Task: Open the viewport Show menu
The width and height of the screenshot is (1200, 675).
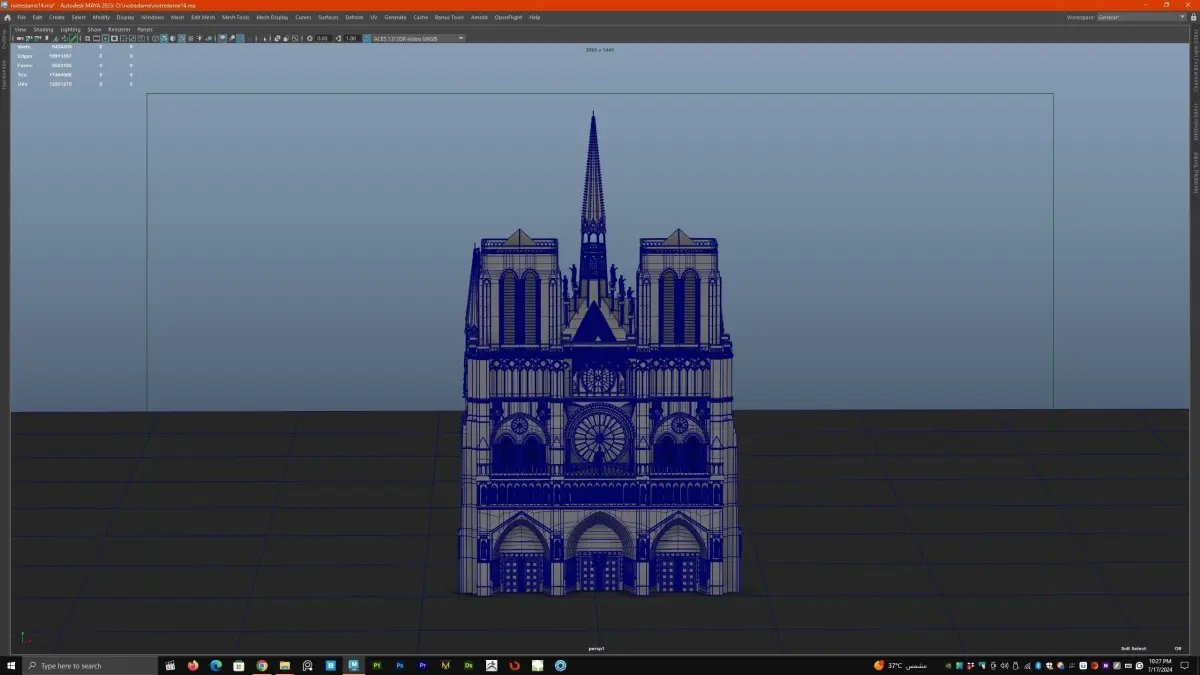Action: pos(94,29)
